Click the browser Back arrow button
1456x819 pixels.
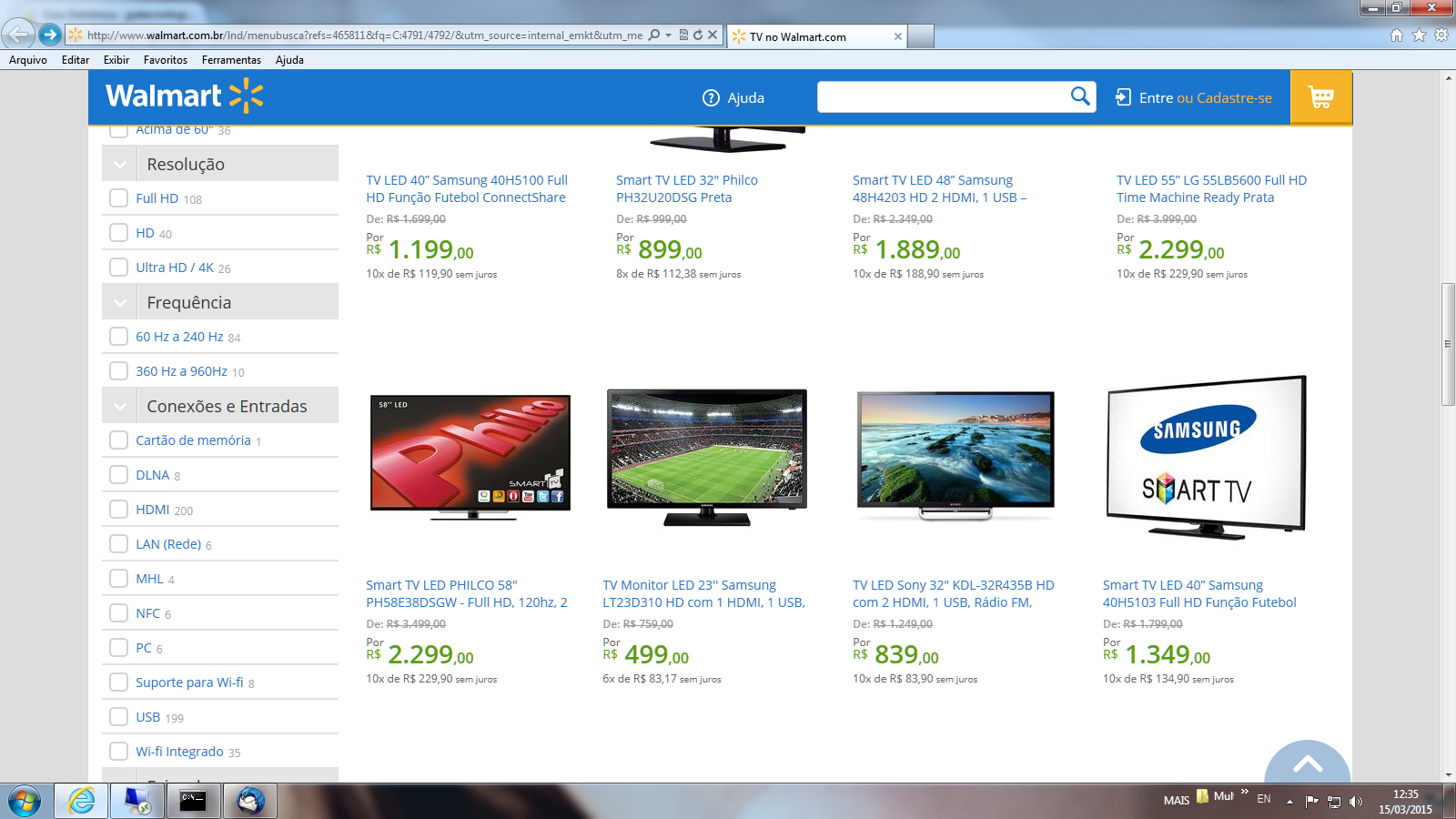pyautogui.click(x=18, y=35)
